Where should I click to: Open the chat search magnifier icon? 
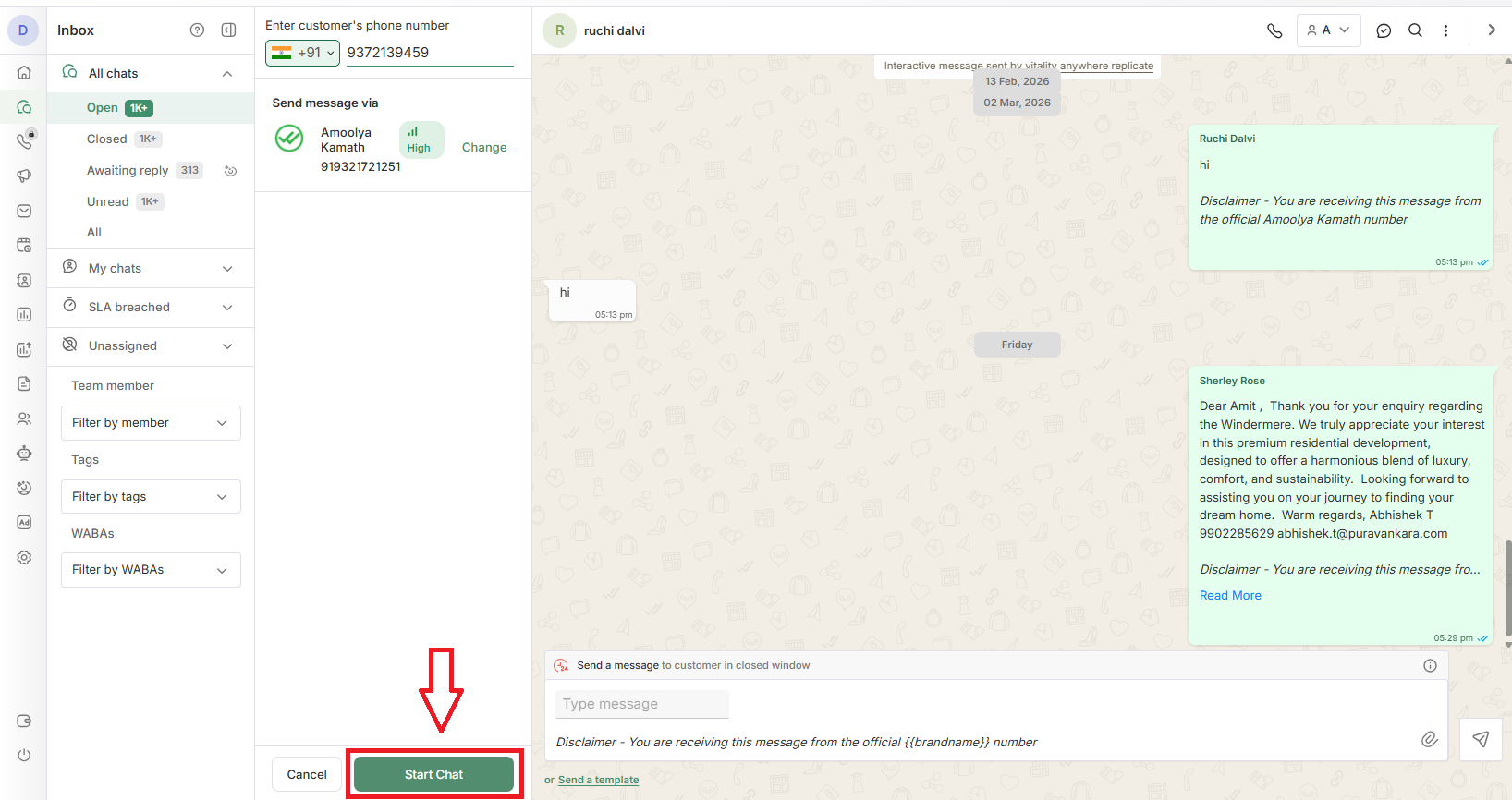pyautogui.click(x=1415, y=30)
